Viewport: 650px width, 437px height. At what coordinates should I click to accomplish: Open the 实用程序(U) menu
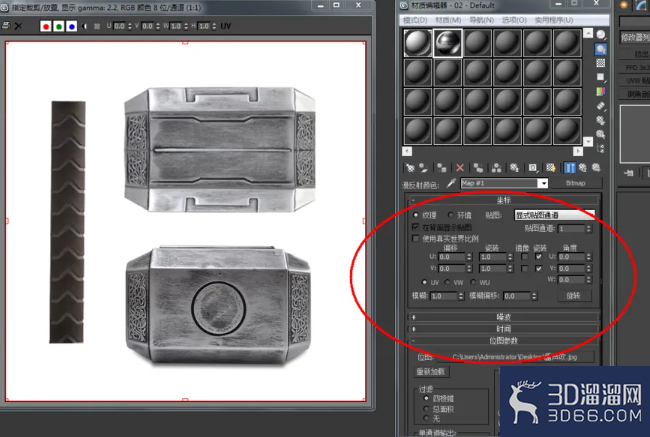pos(554,20)
